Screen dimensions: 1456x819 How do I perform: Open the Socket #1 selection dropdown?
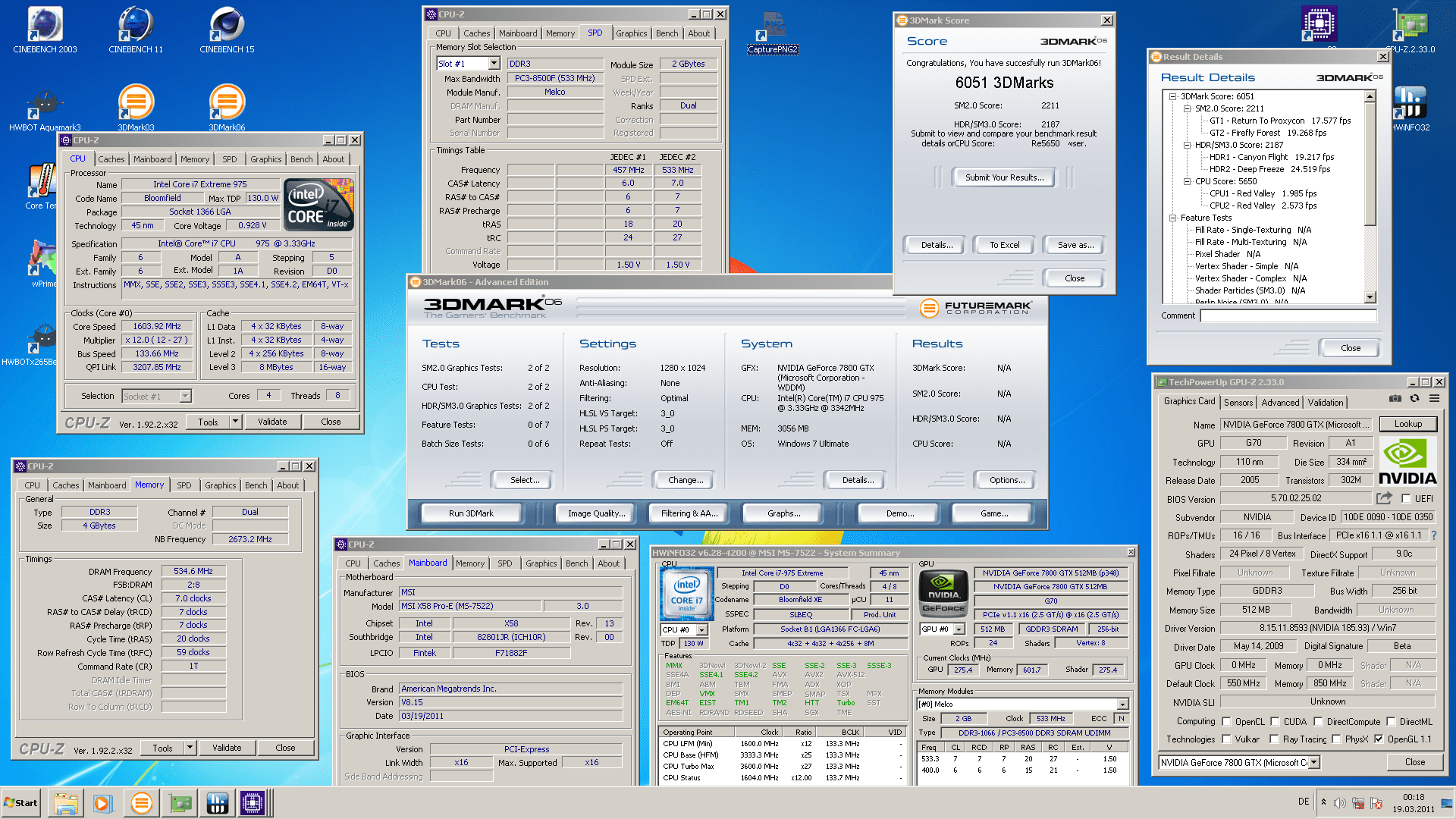[186, 396]
